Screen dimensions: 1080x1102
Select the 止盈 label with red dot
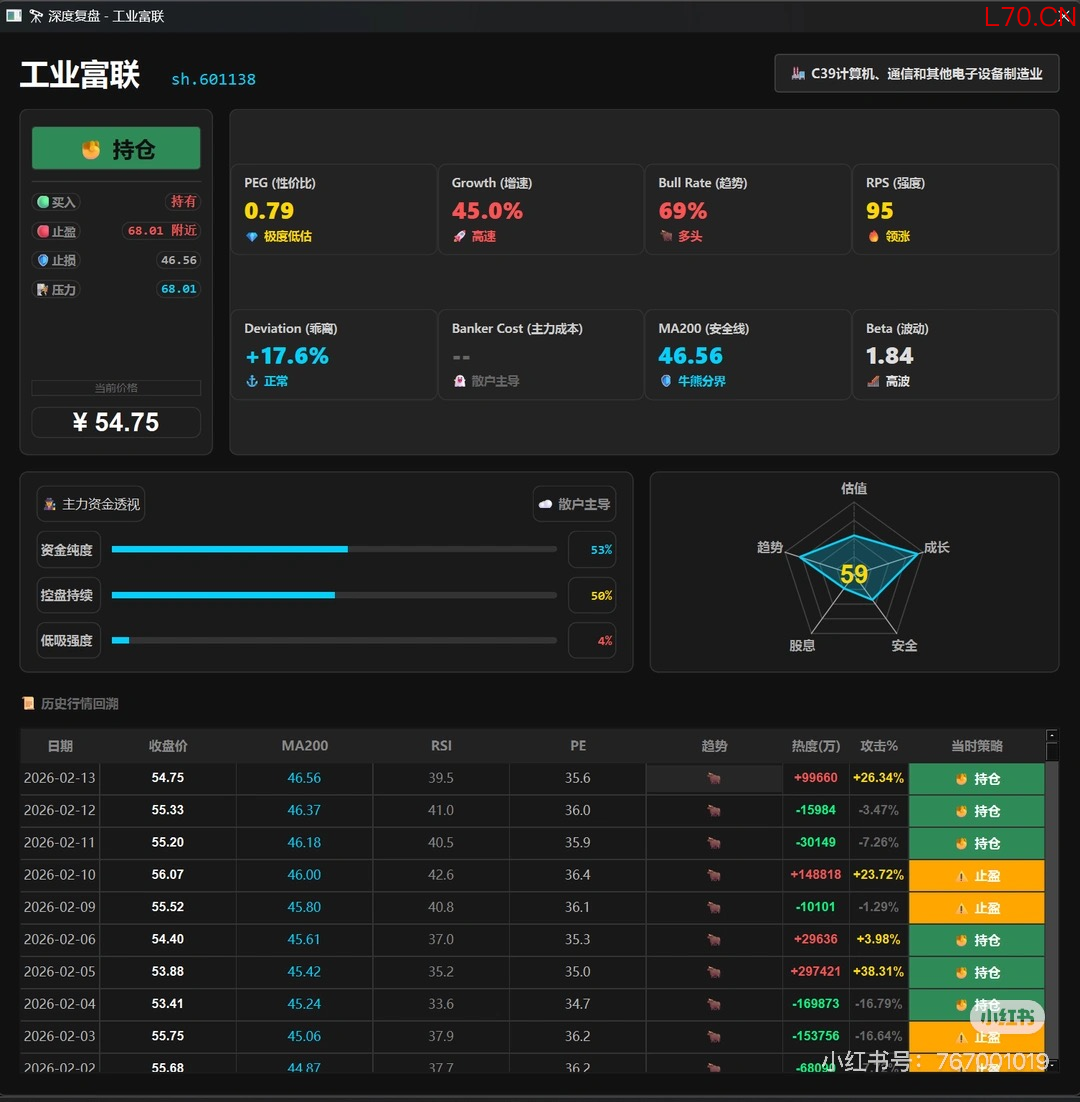(x=56, y=231)
